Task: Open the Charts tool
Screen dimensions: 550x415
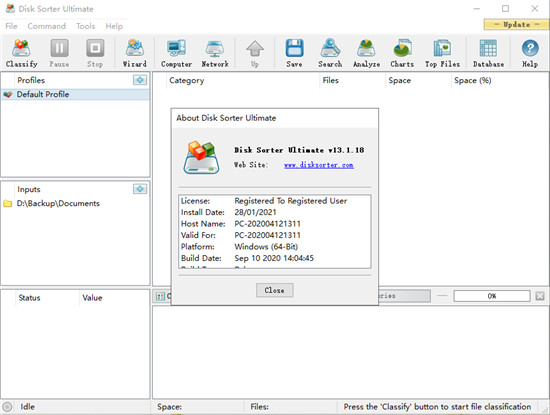Action: pyautogui.click(x=402, y=53)
